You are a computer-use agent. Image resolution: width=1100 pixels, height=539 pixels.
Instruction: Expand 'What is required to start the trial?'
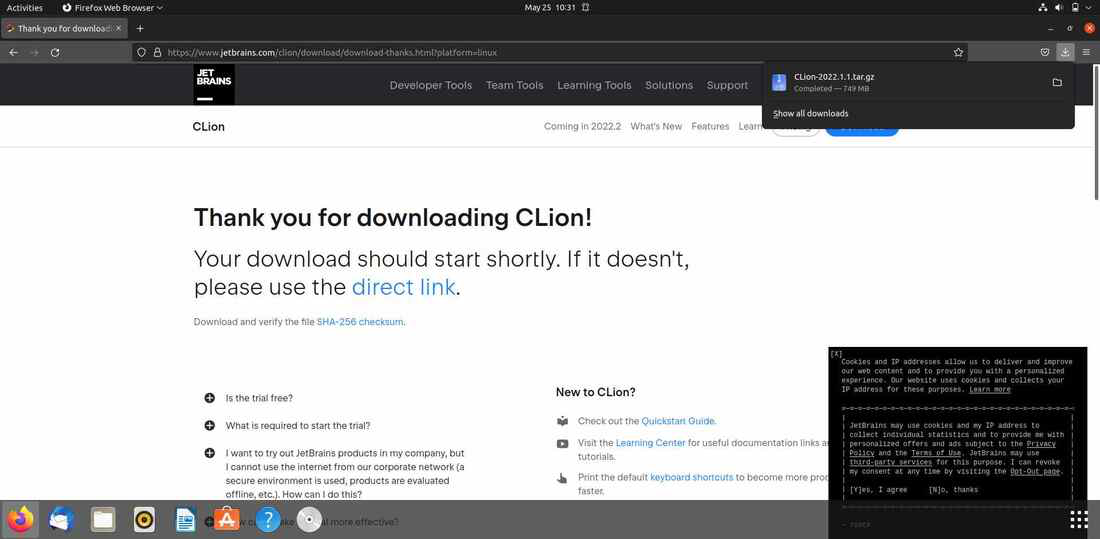[209, 425]
